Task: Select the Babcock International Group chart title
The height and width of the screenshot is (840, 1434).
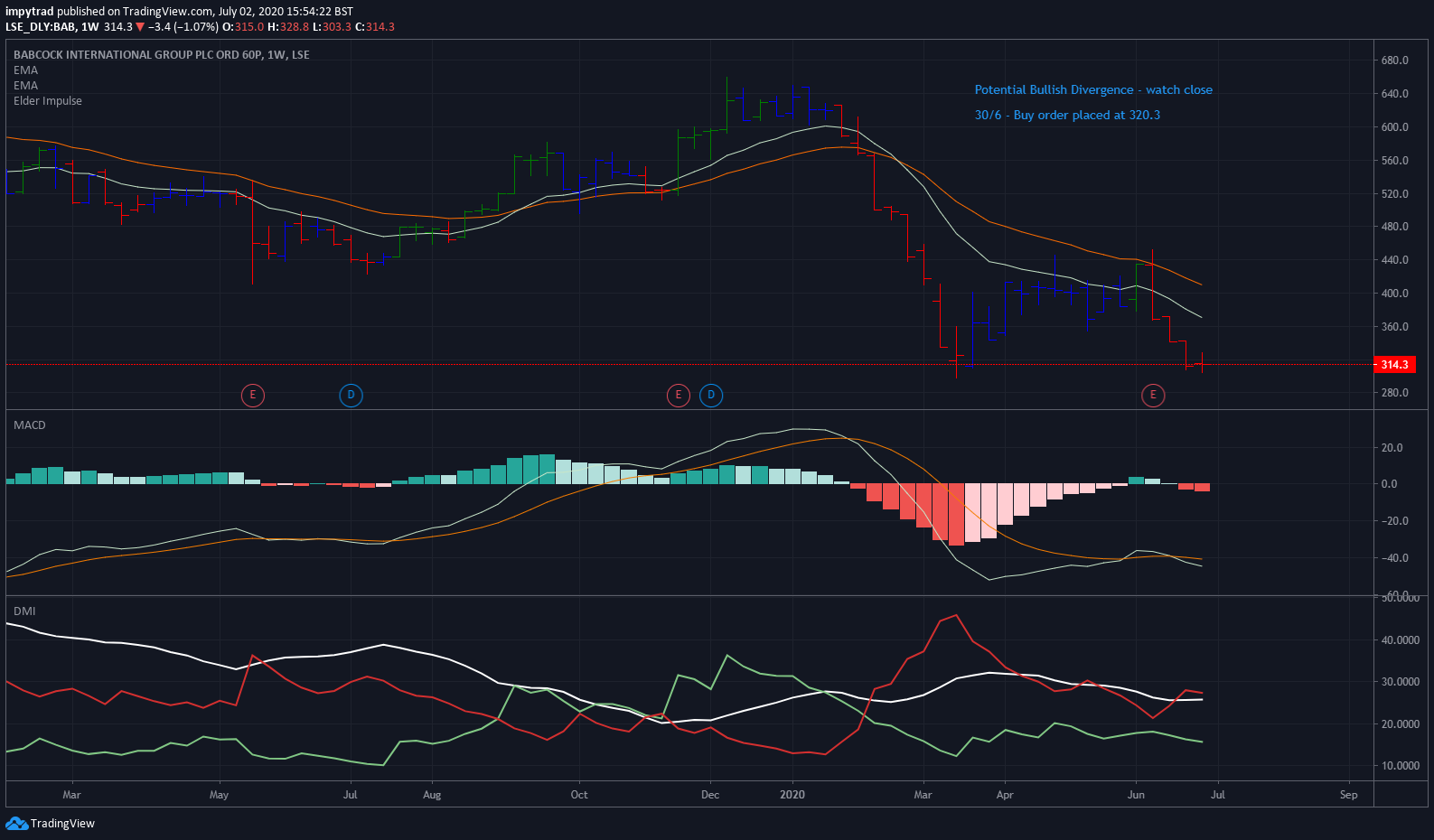Action: tap(162, 55)
